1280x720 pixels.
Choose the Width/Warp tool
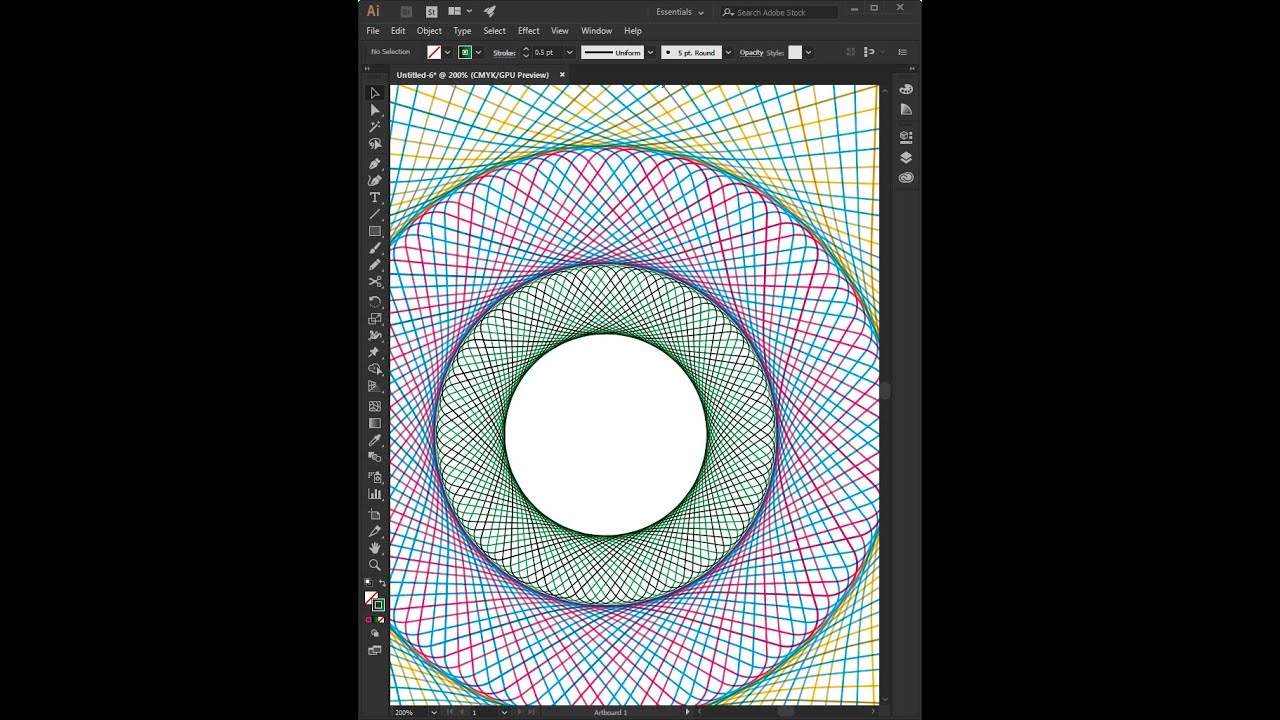375,335
